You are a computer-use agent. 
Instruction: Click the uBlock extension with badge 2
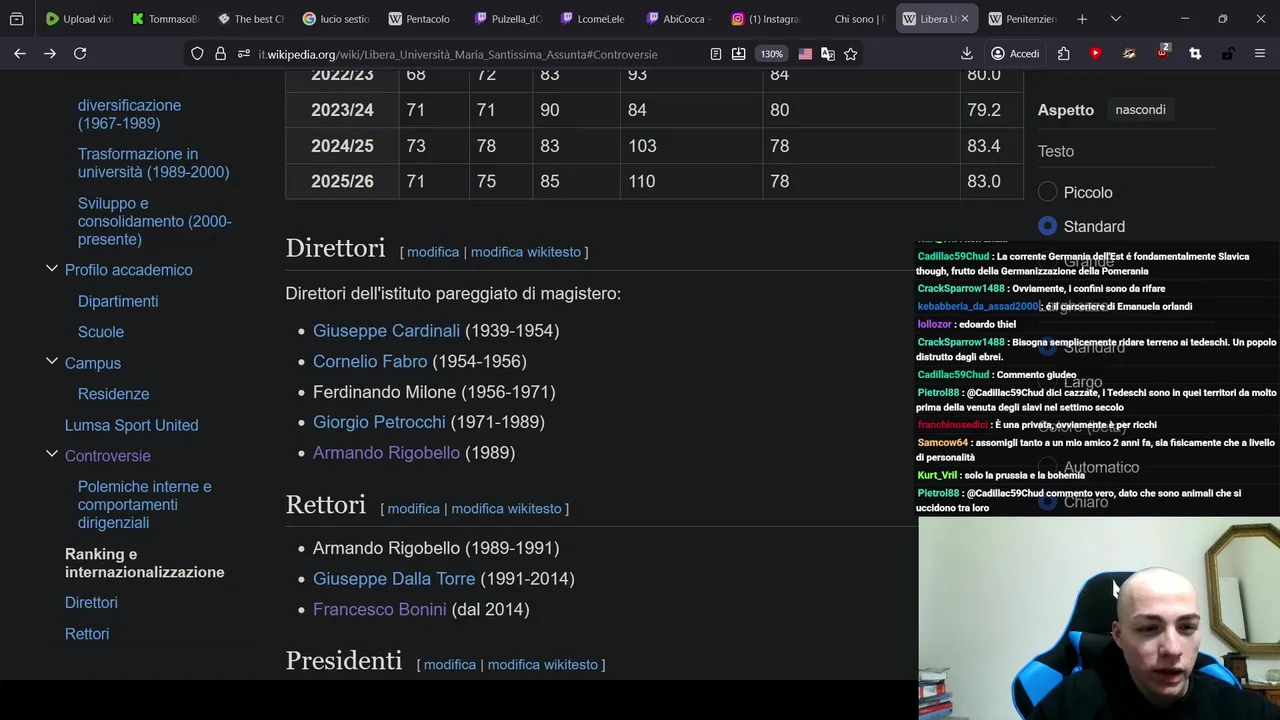coord(1163,53)
